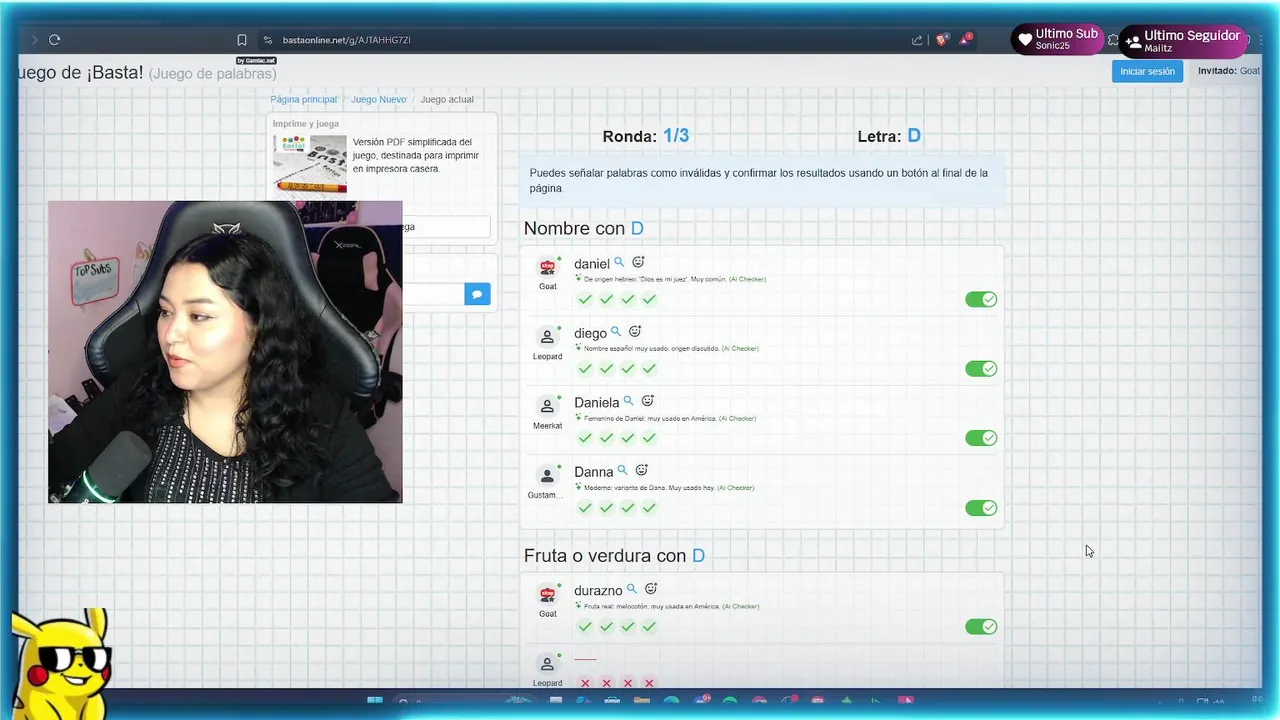Toggle validity switch for durazno
The width and height of the screenshot is (1280, 720).
click(x=981, y=627)
